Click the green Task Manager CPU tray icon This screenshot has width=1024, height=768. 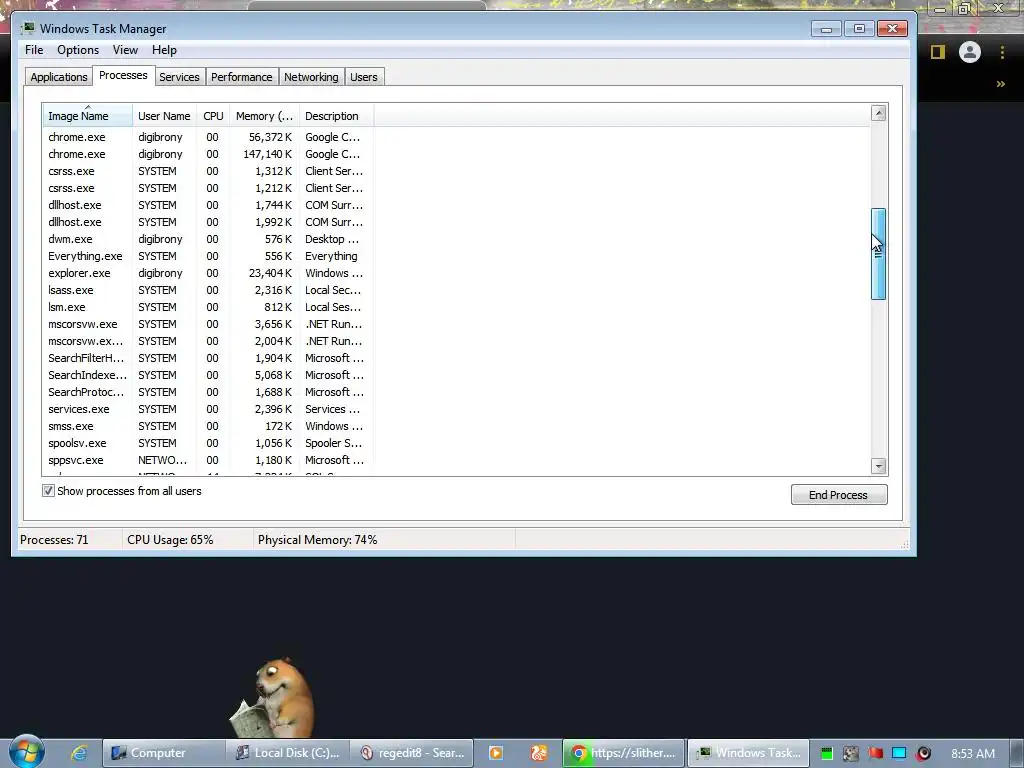(827, 754)
